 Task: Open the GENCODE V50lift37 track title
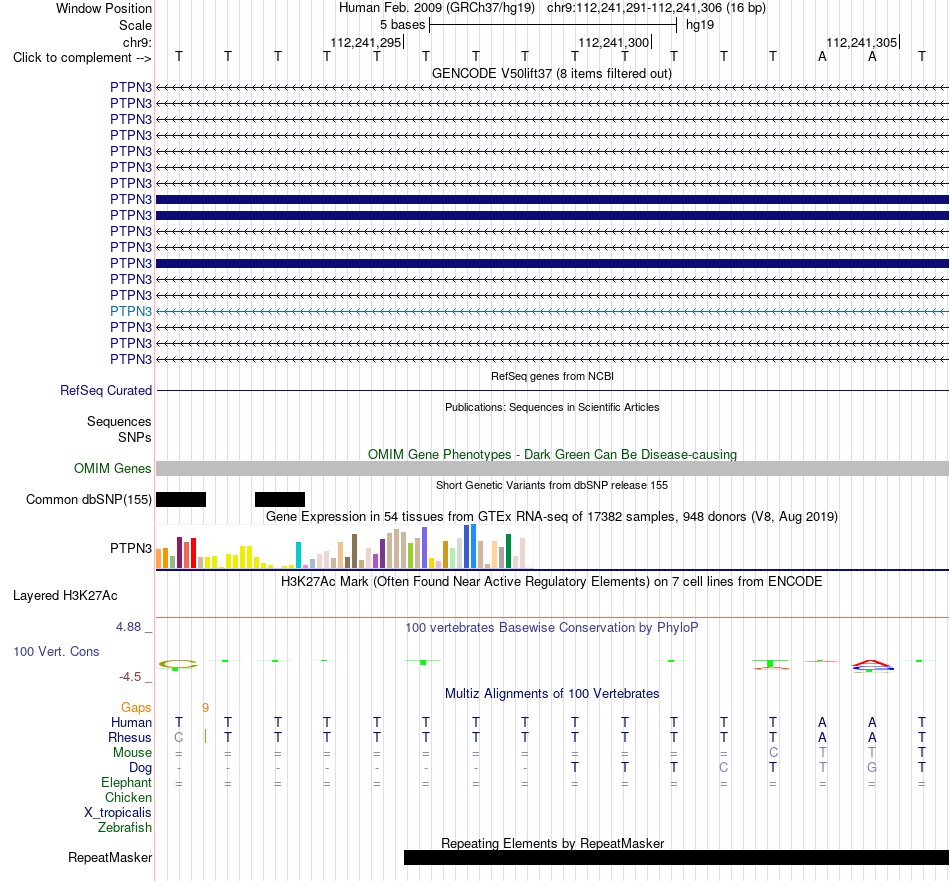(x=551, y=73)
